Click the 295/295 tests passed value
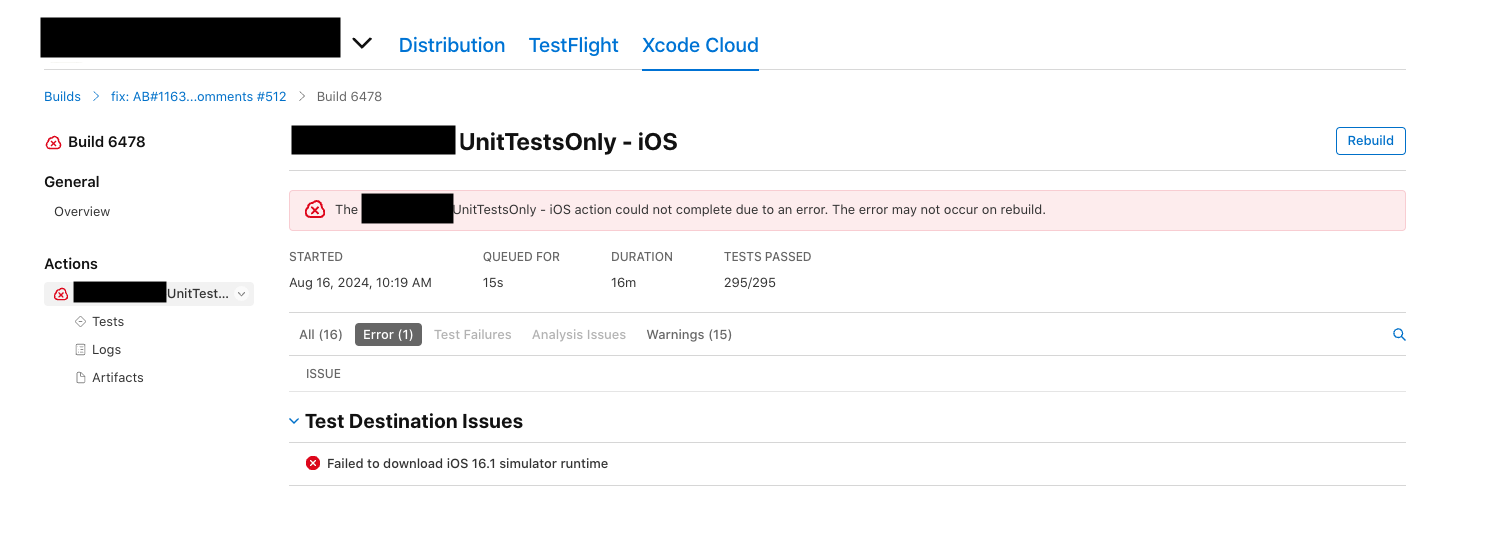Screen dimensions: 1491x533 coord(750,283)
